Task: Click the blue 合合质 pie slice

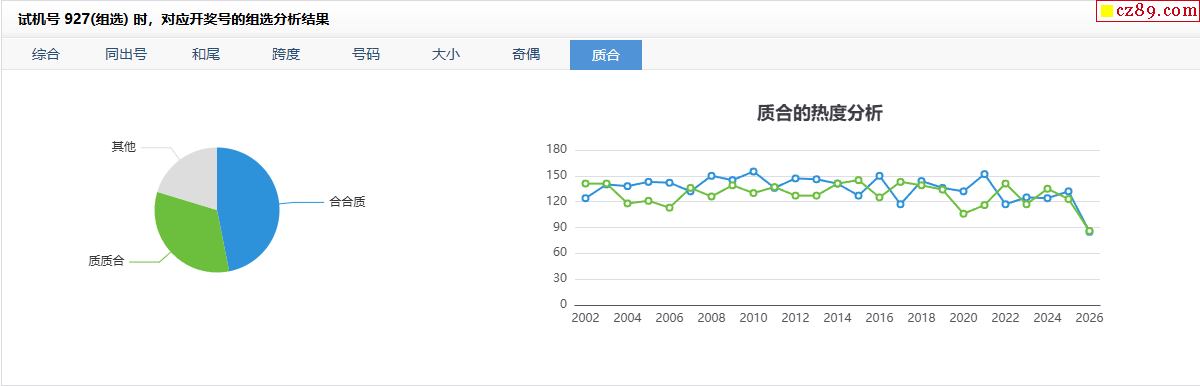Action: (x=250, y=208)
